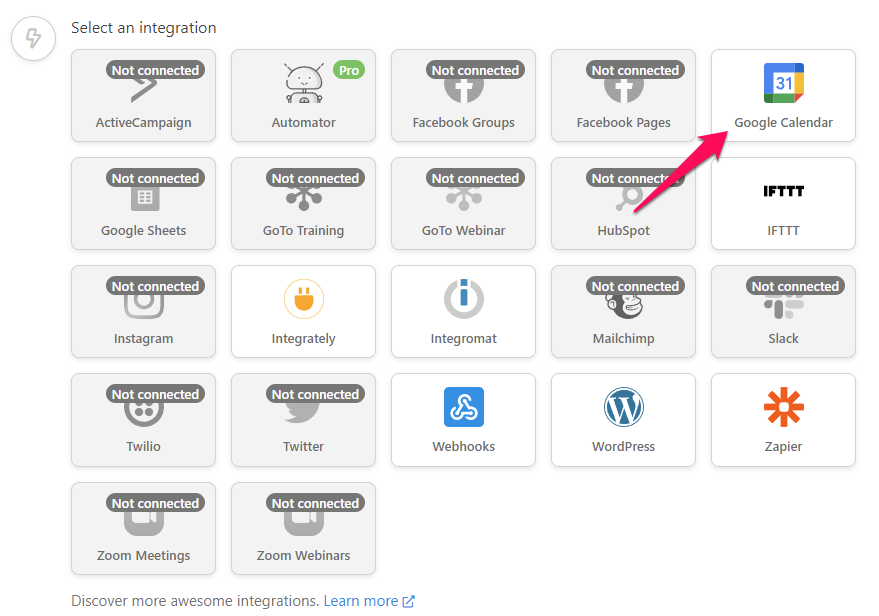Select the Twitter bird integration
The width and height of the screenshot is (879, 616).
[x=303, y=420]
